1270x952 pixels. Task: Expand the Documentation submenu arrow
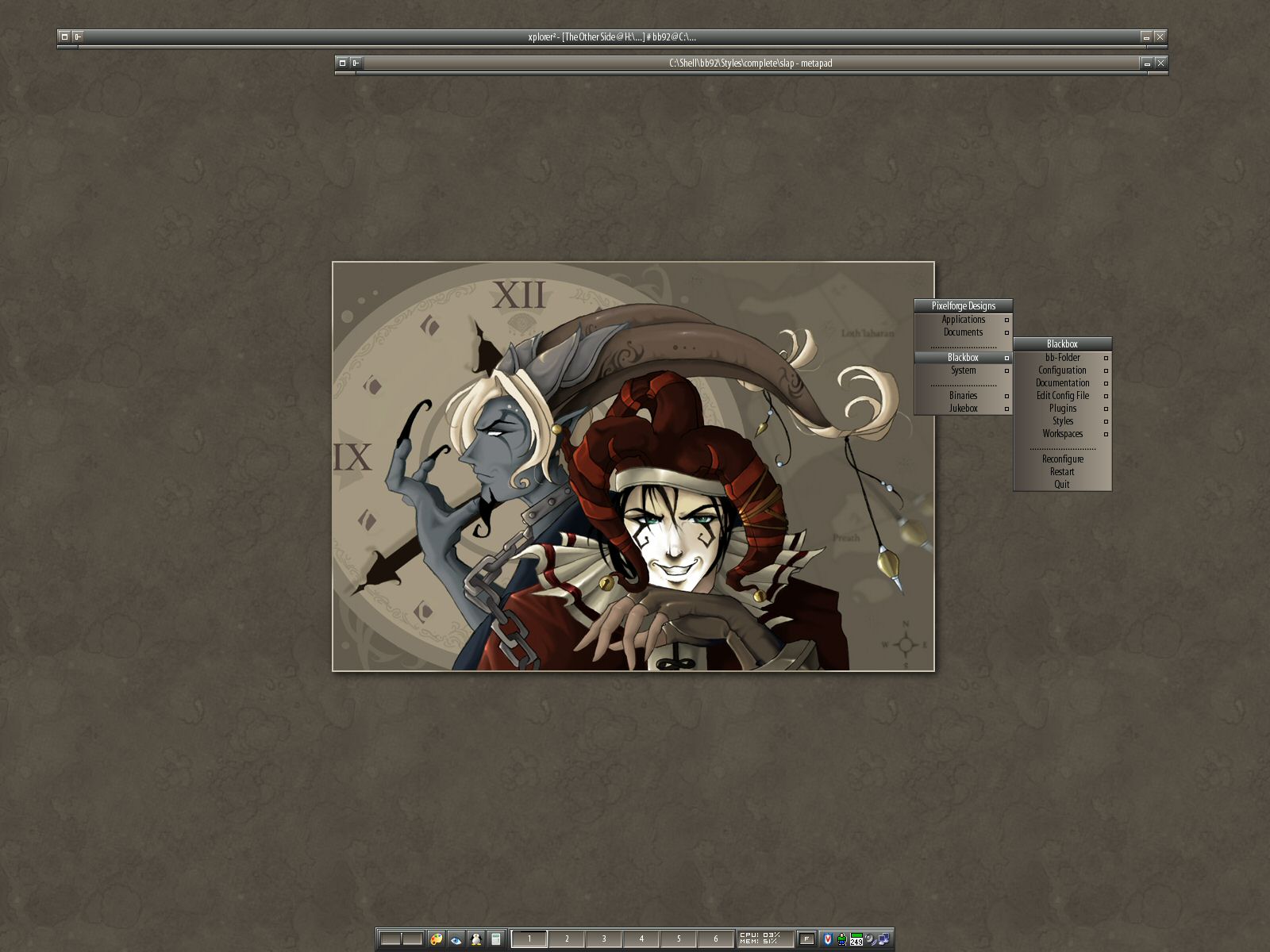tap(1106, 383)
